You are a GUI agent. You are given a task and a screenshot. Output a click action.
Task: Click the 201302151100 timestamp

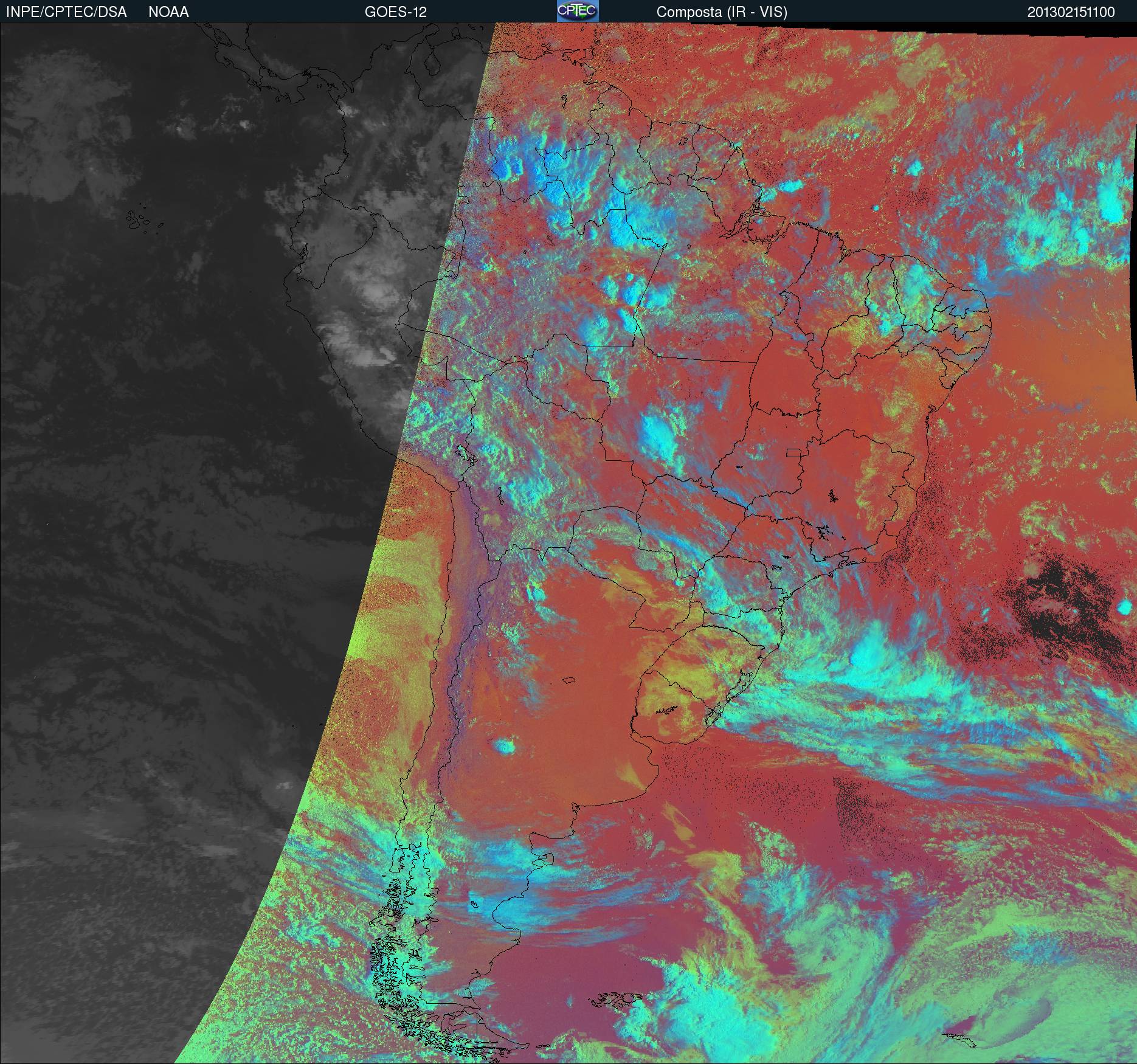coord(1071,12)
